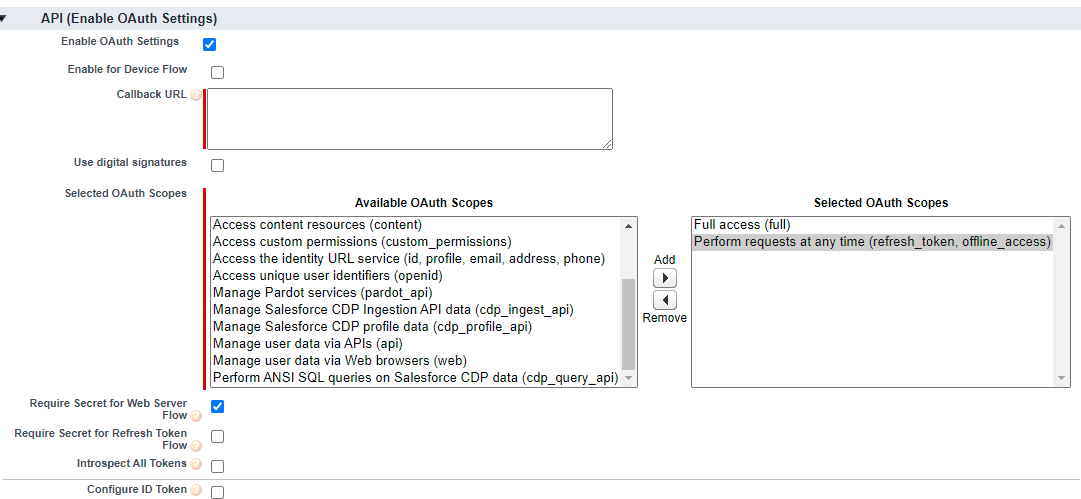Click the down arrow of the Selected OAuth Scopes scrollbar
The height and width of the screenshot is (499, 1081).
point(1062,378)
